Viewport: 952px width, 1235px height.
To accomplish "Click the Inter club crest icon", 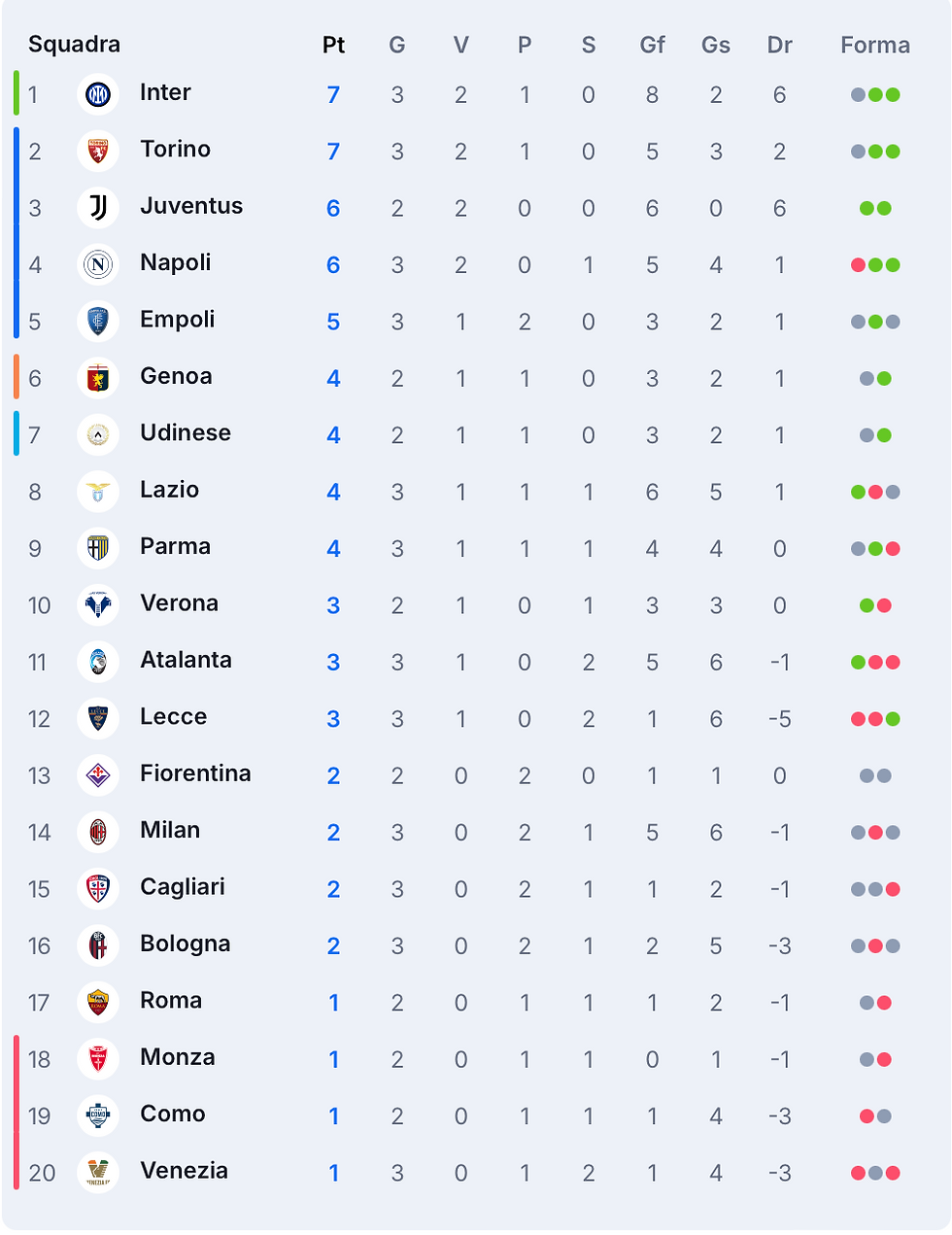I will 98,94.
